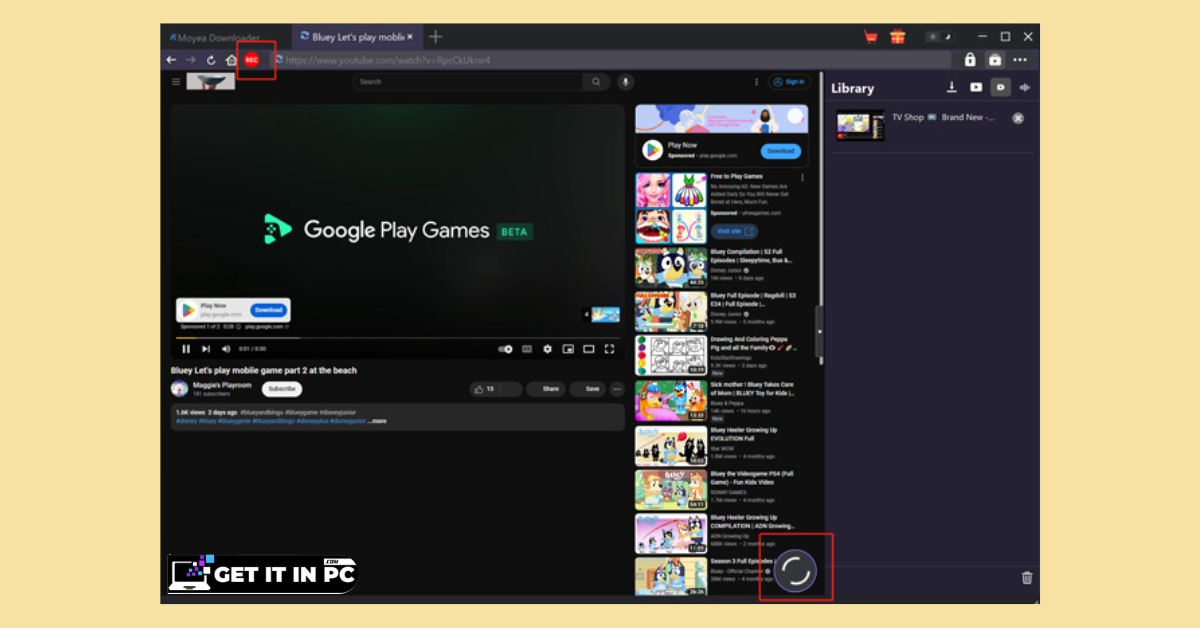This screenshot has width=1200, height=628.
Task: Switch to theater mode
Action: [588, 349]
